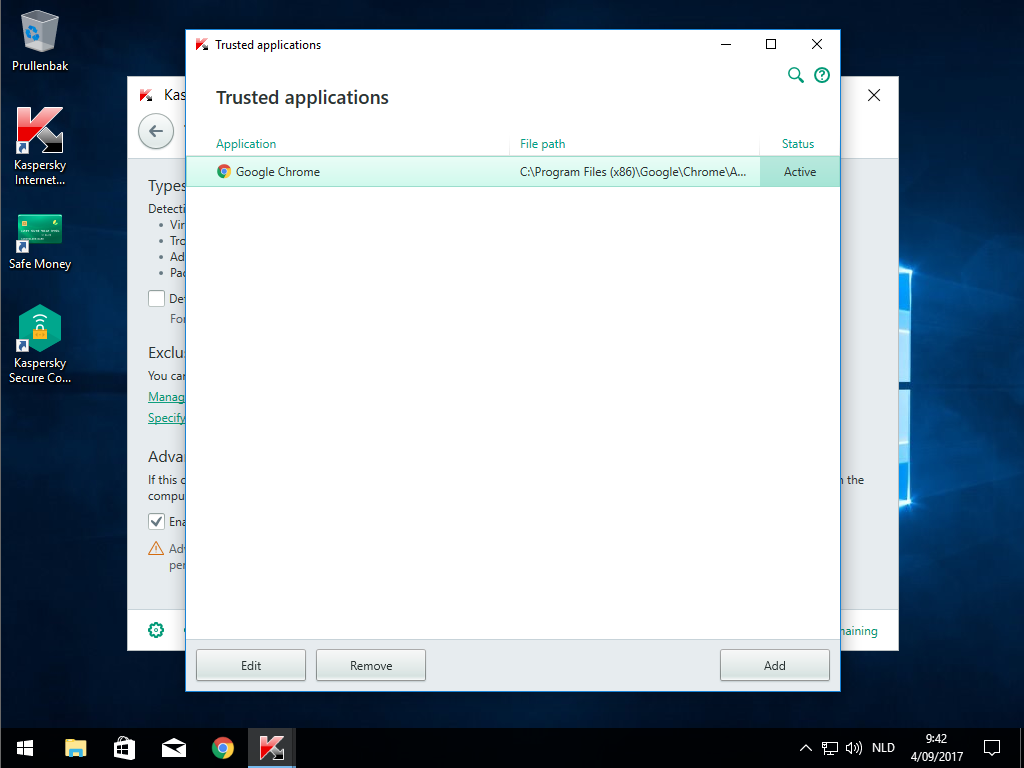Click the days remaining license link
The image size is (1024, 768).
click(x=859, y=631)
